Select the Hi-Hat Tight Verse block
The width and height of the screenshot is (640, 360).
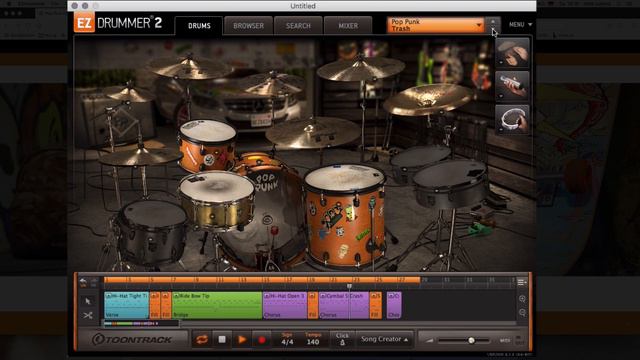point(127,305)
